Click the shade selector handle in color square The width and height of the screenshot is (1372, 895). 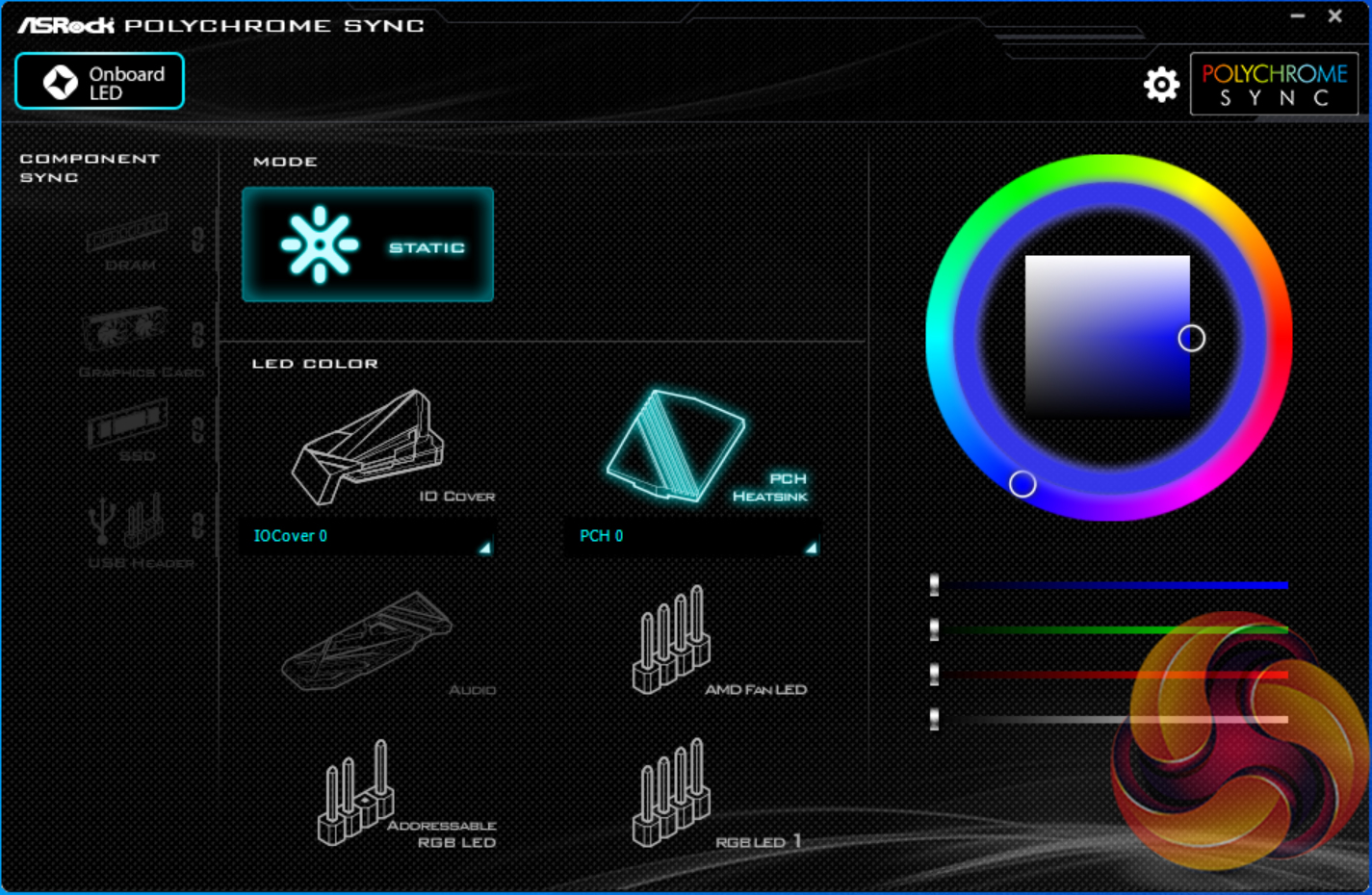click(x=1192, y=338)
